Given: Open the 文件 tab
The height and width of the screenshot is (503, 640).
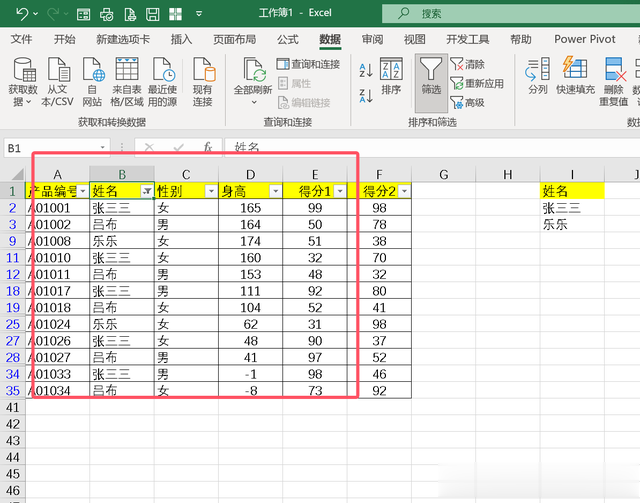Looking at the screenshot, I should 21,39.
